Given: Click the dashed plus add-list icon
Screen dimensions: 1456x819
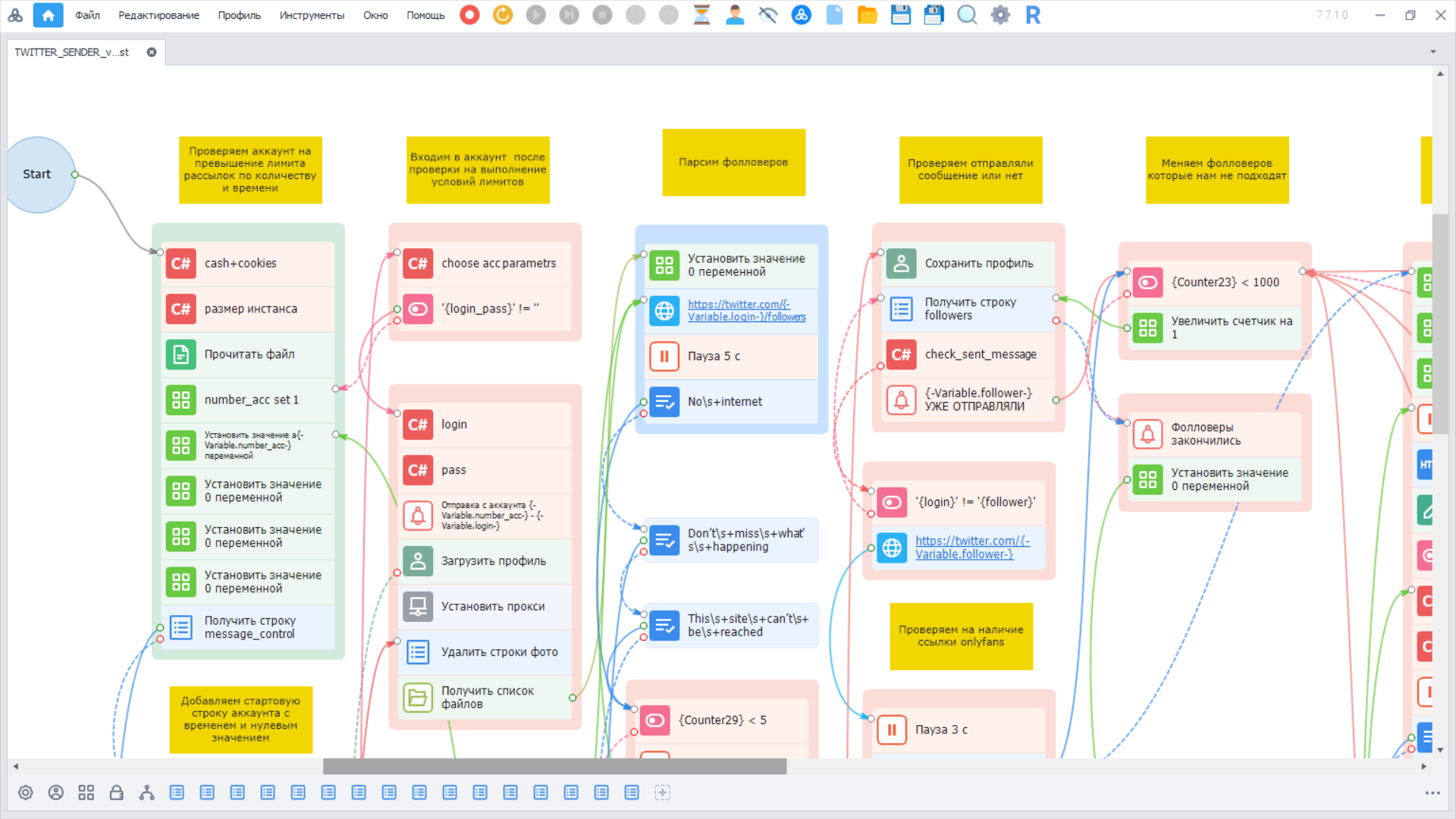Looking at the screenshot, I should tap(662, 792).
